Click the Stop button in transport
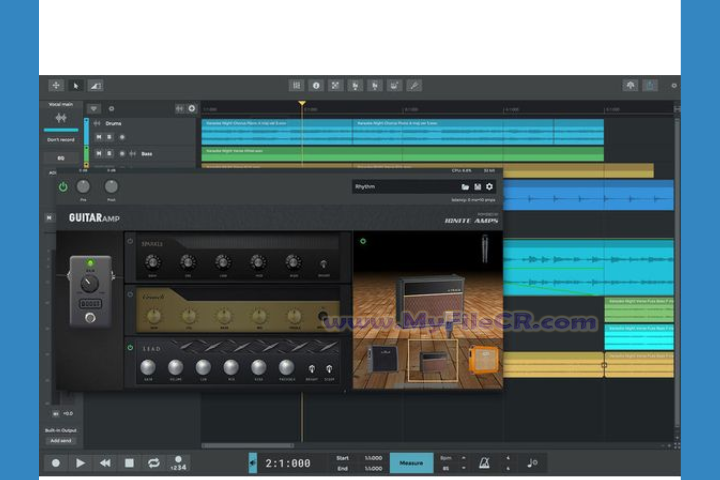The height and width of the screenshot is (480, 720). [x=129, y=463]
